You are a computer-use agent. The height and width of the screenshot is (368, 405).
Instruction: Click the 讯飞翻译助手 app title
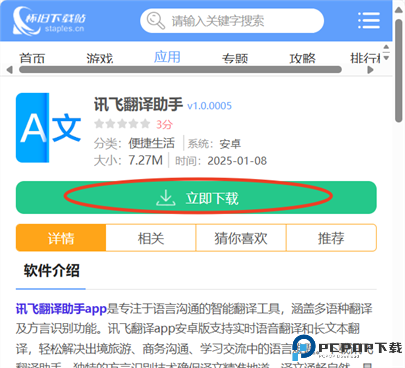pyautogui.click(x=138, y=104)
